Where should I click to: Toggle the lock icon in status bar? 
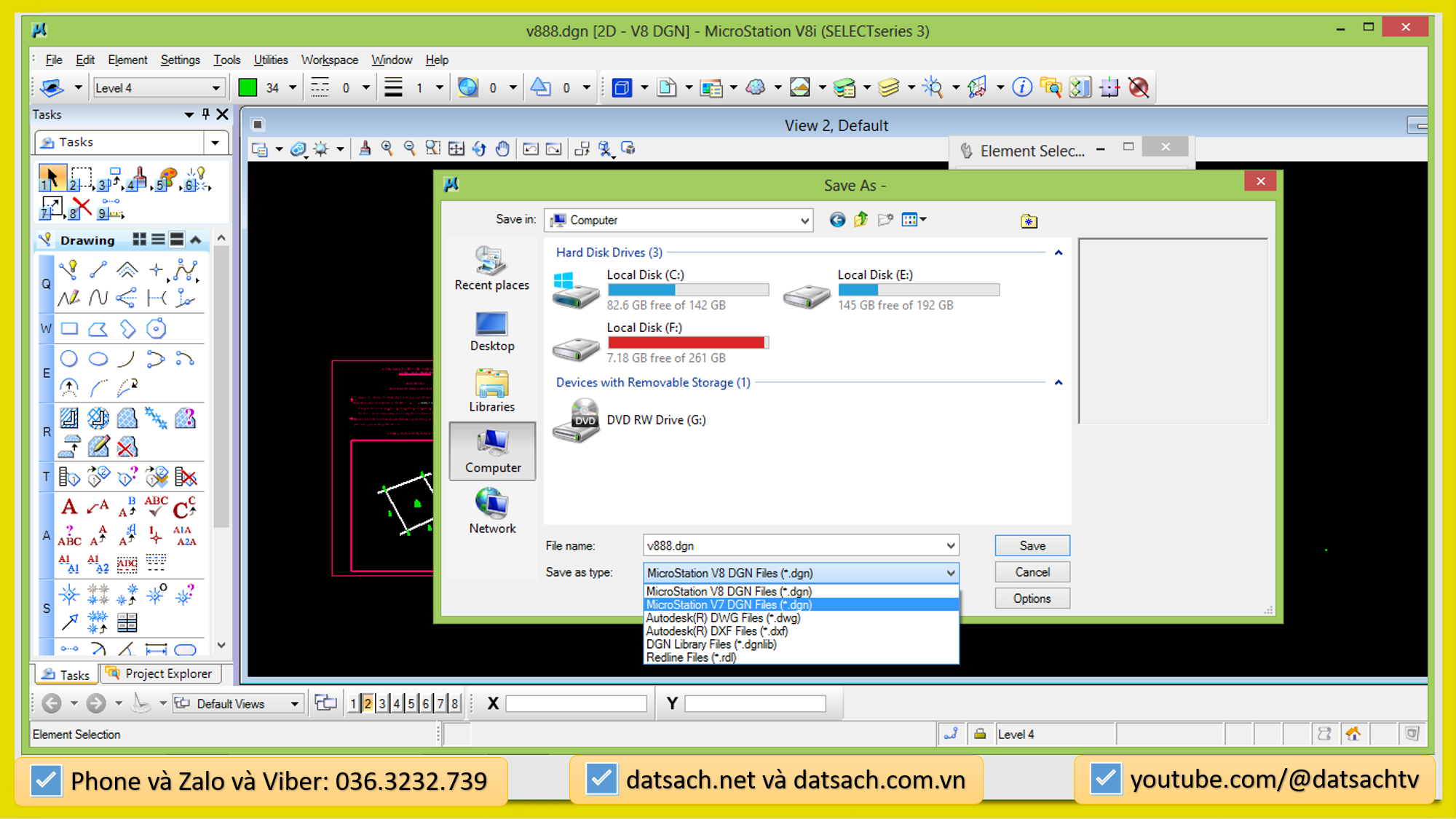[980, 734]
